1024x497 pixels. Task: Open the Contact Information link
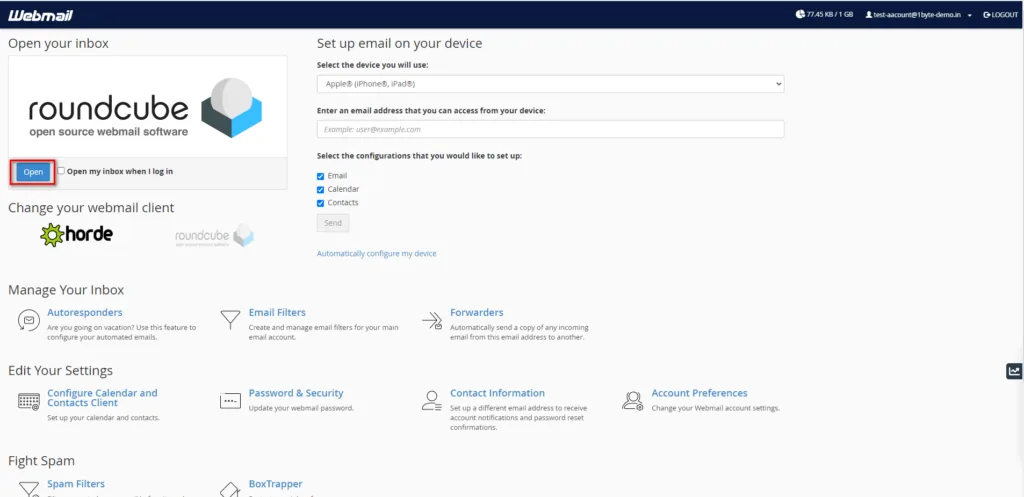coord(498,393)
